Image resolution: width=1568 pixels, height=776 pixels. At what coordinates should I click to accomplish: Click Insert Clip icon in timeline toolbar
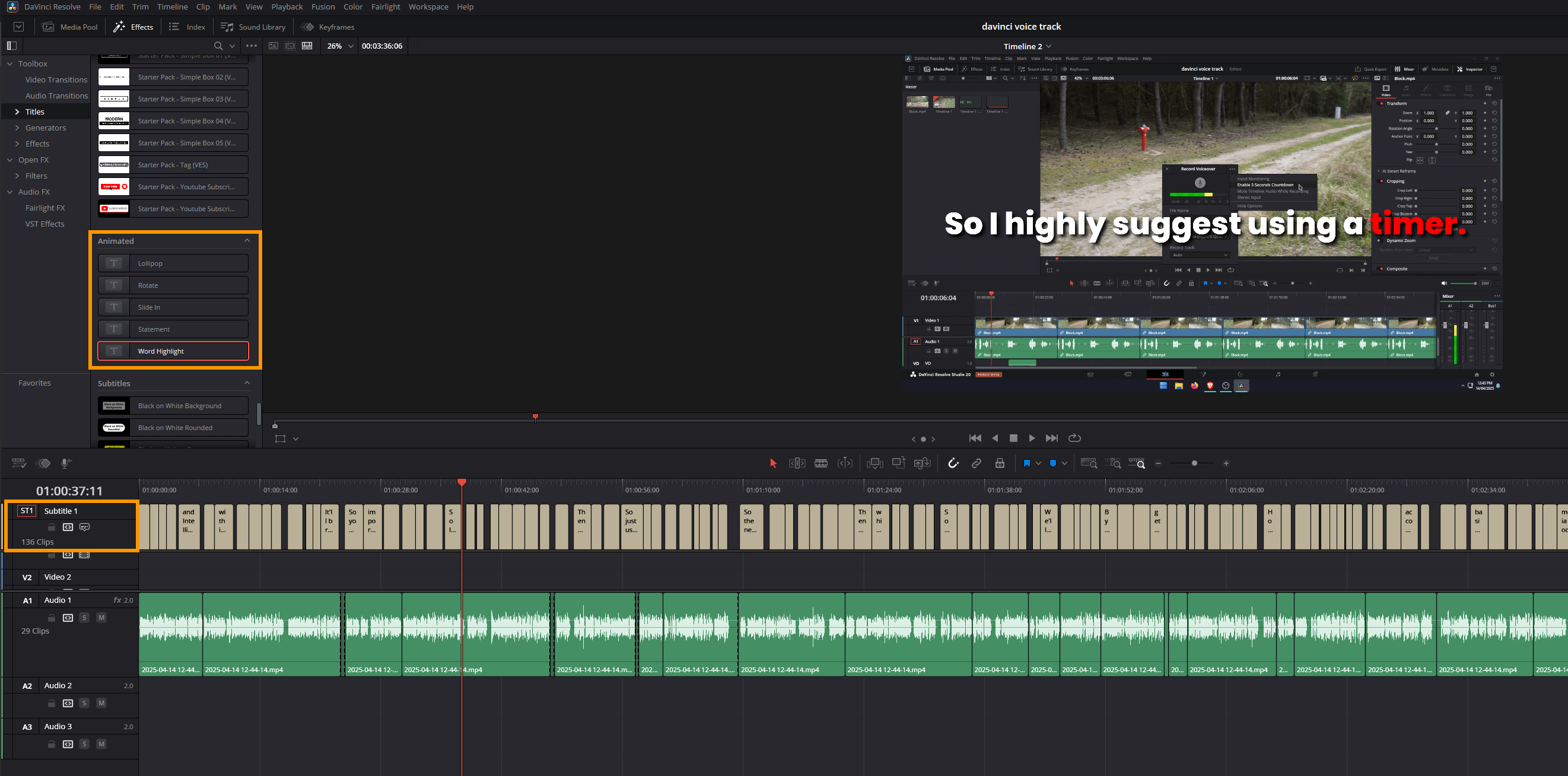(x=874, y=464)
